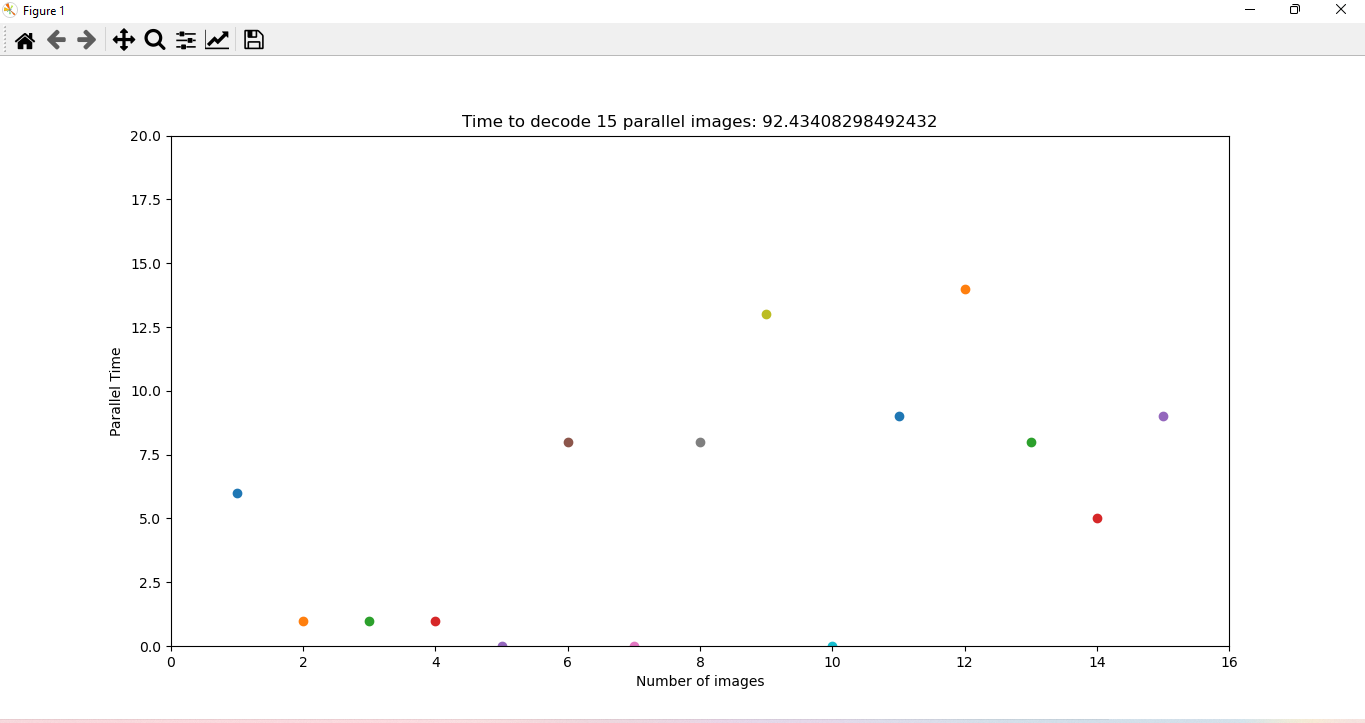Click the "Number of images" axis label

(699, 681)
